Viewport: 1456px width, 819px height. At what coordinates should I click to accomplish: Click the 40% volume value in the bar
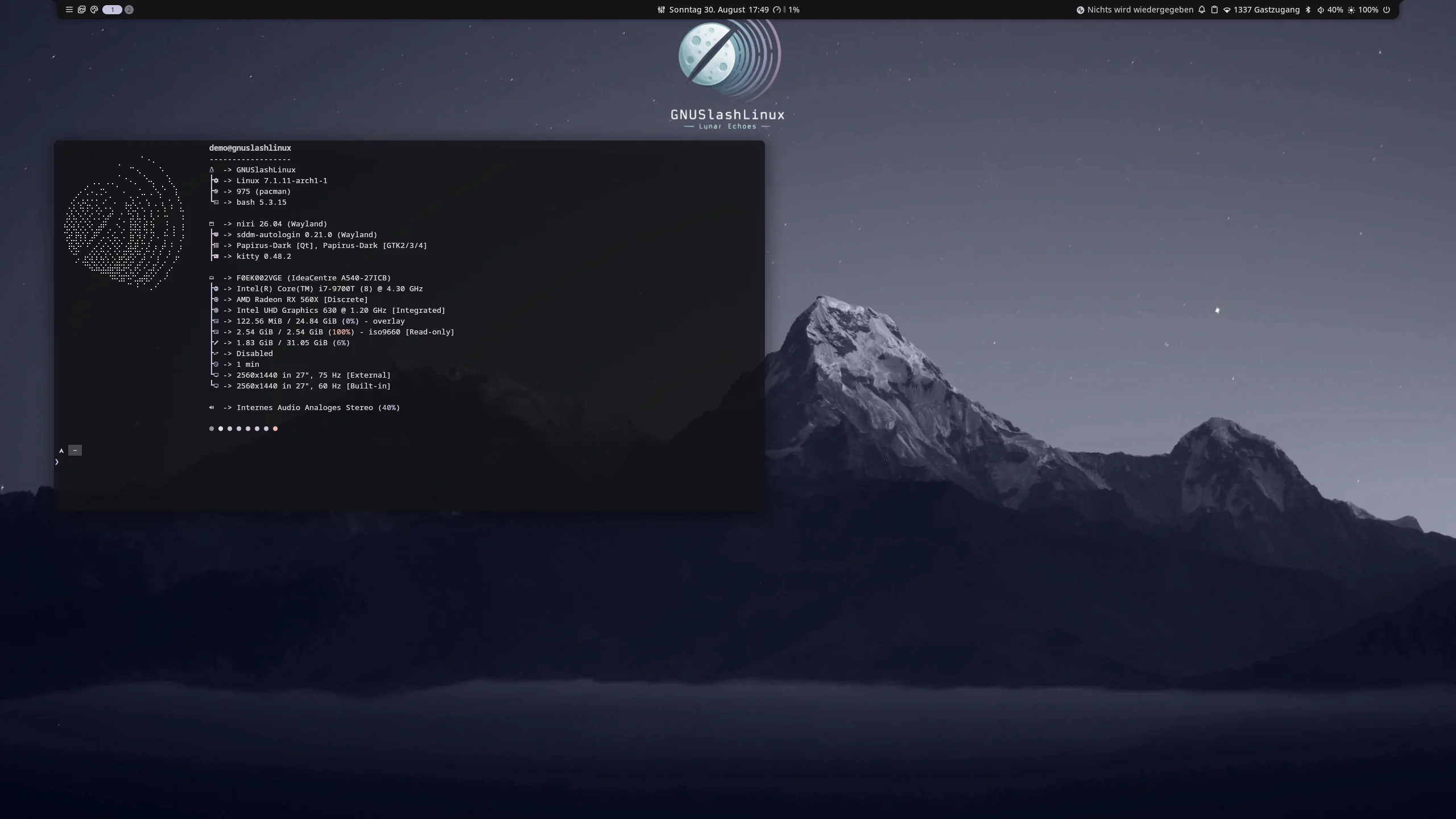1335,10
